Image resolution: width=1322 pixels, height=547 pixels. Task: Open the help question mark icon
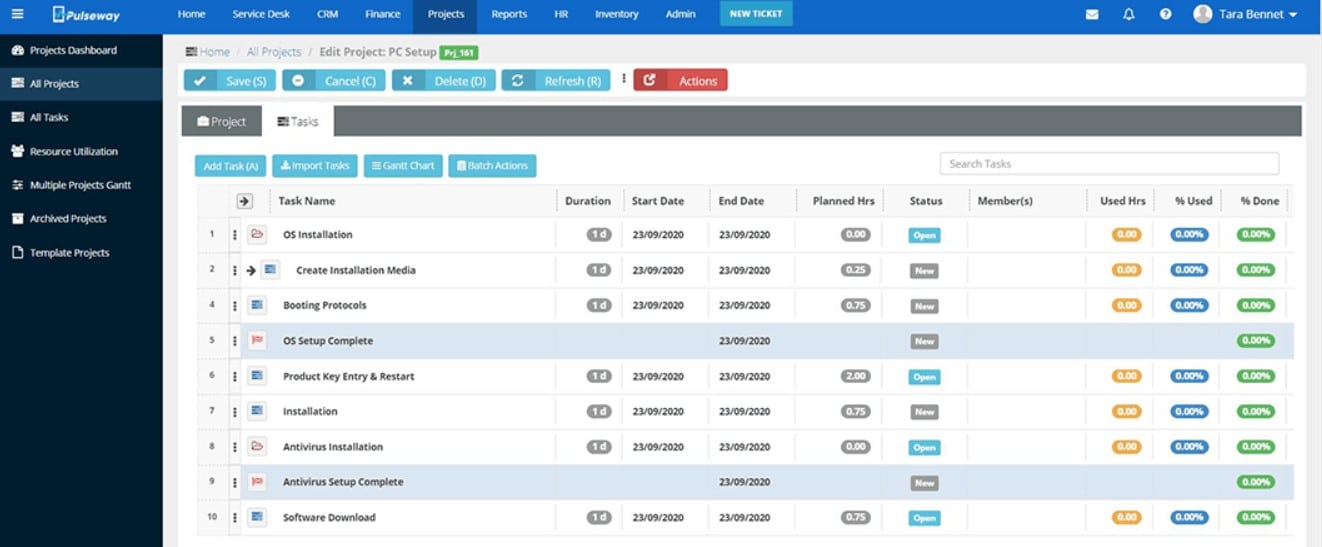click(1166, 15)
